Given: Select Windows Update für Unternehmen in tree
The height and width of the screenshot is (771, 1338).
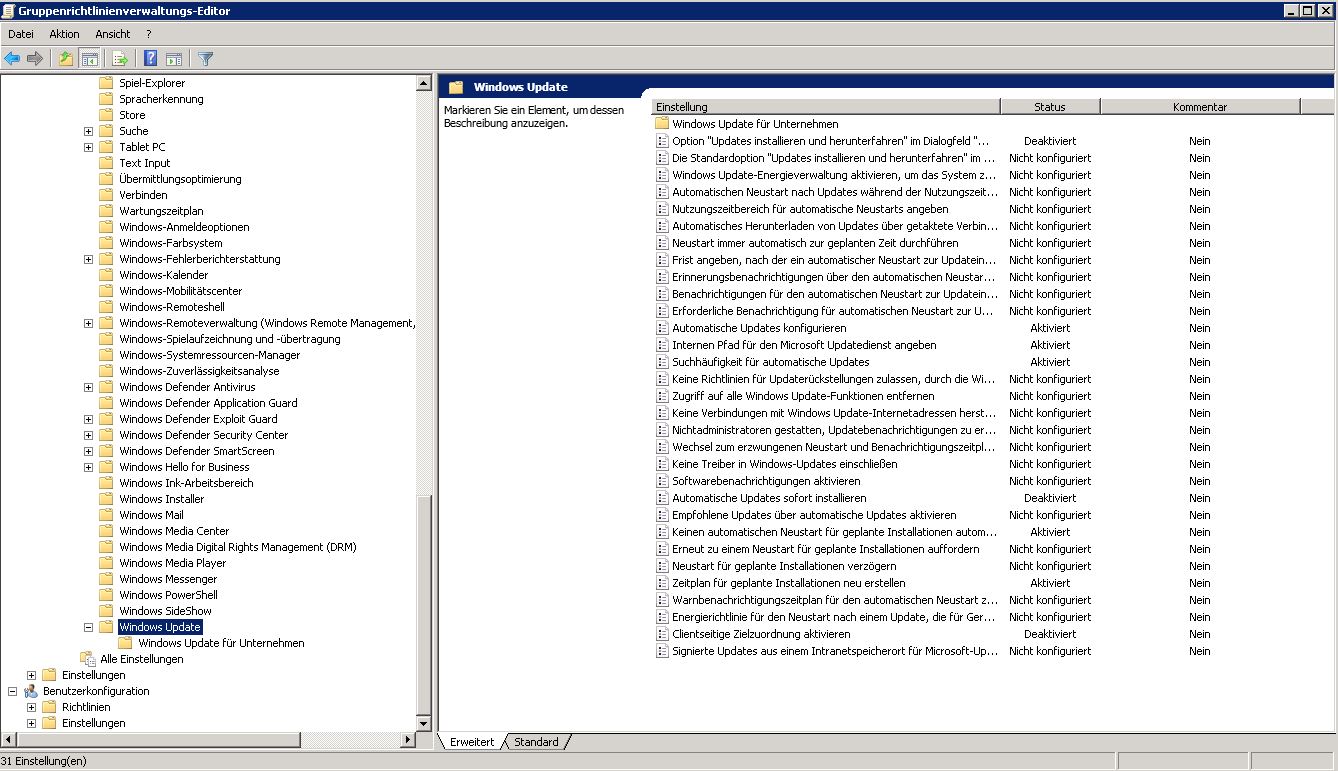Looking at the screenshot, I should click(221, 643).
